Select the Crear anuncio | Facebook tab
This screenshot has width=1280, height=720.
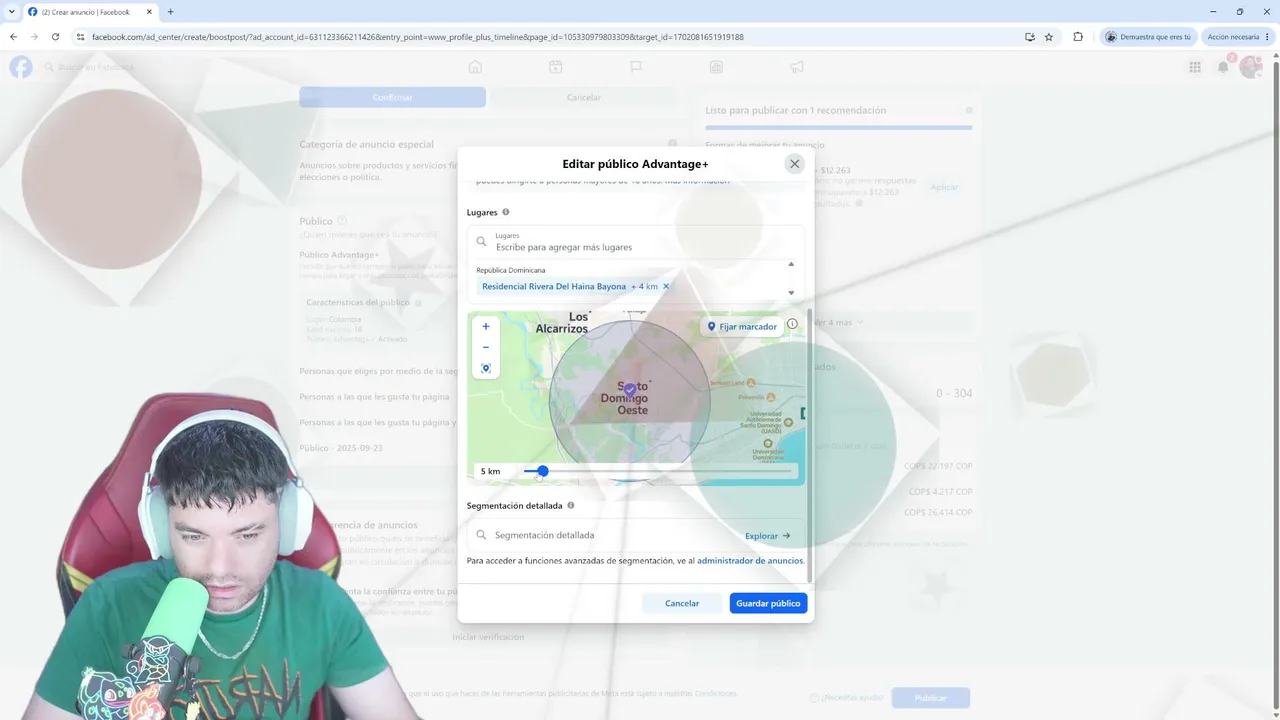(90, 12)
